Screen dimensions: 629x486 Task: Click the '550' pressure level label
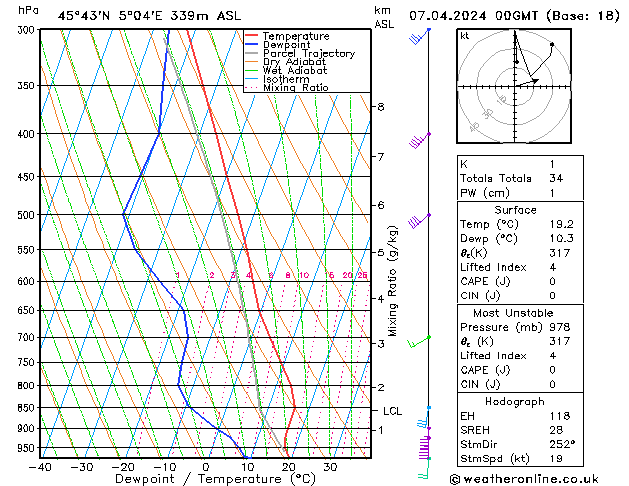point(28,250)
